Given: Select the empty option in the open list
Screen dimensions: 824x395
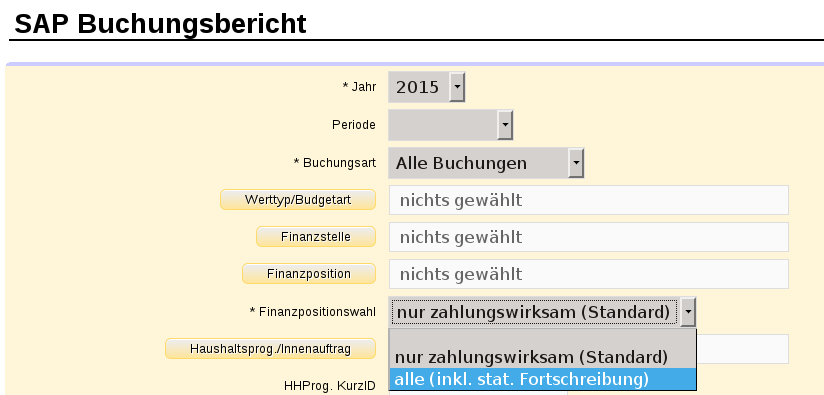Looking at the screenshot, I should (542, 338).
